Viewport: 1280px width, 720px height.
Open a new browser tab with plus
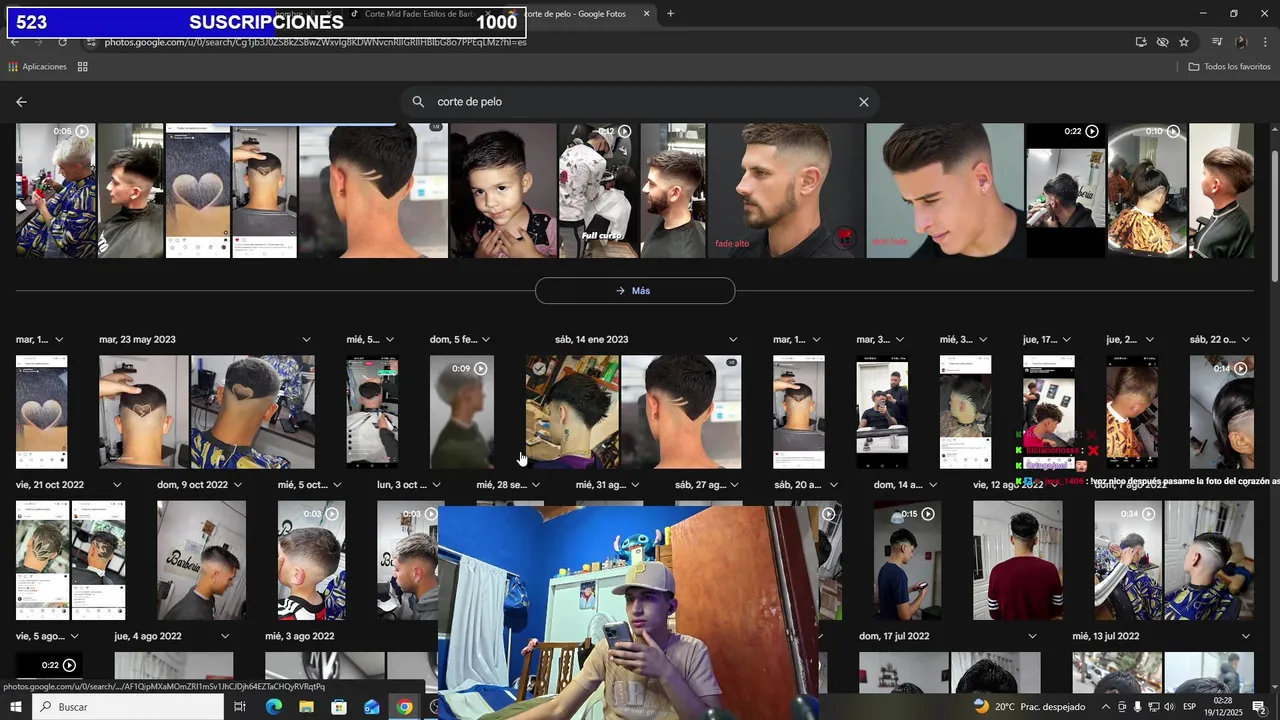(x=670, y=14)
